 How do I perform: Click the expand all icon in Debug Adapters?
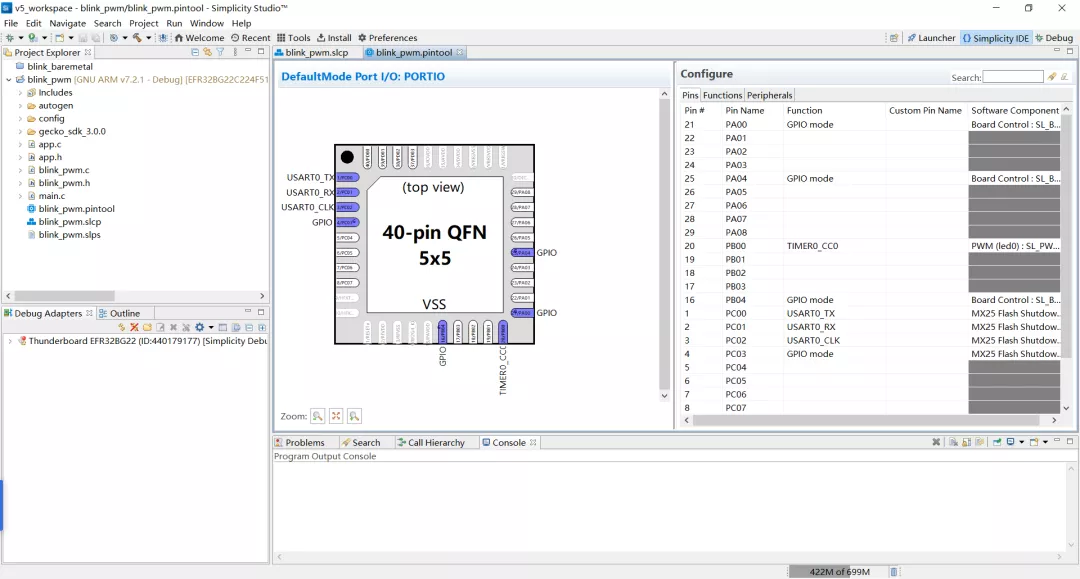(x=262, y=328)
